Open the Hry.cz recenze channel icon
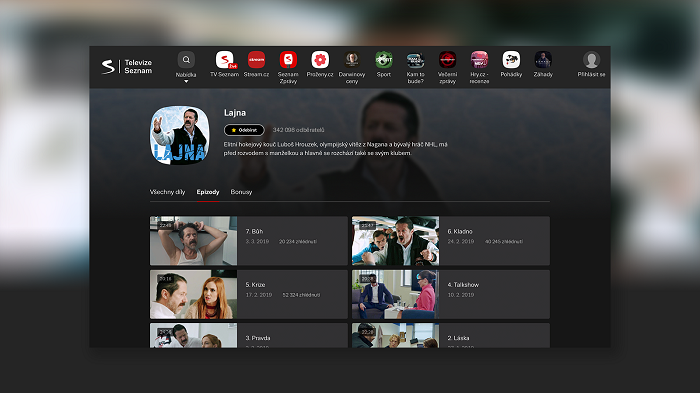Image resolution: width=700 pixels, height=393 pixels. pyautogui.click(x=479, y=60)
